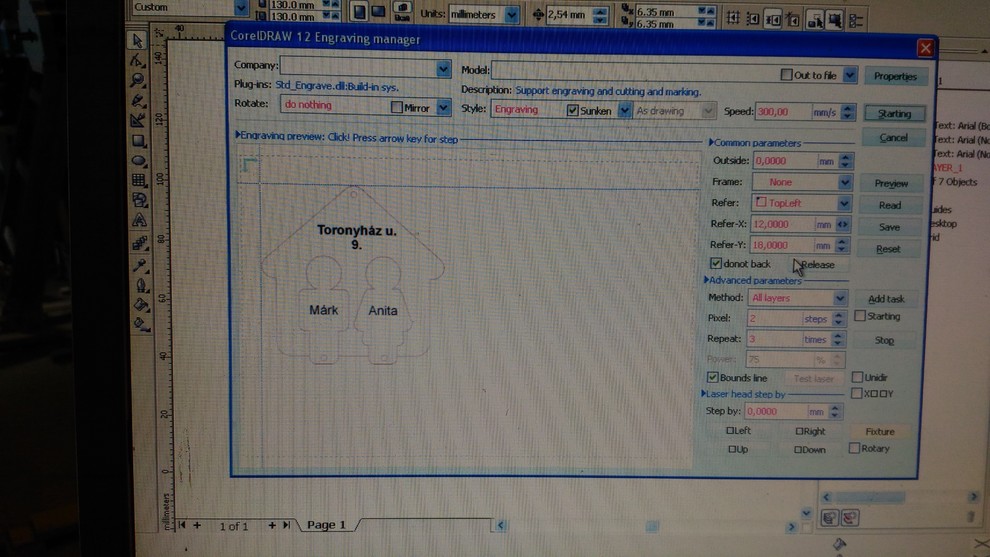
Task: Select the Ellipse tool
Action: 139,161
